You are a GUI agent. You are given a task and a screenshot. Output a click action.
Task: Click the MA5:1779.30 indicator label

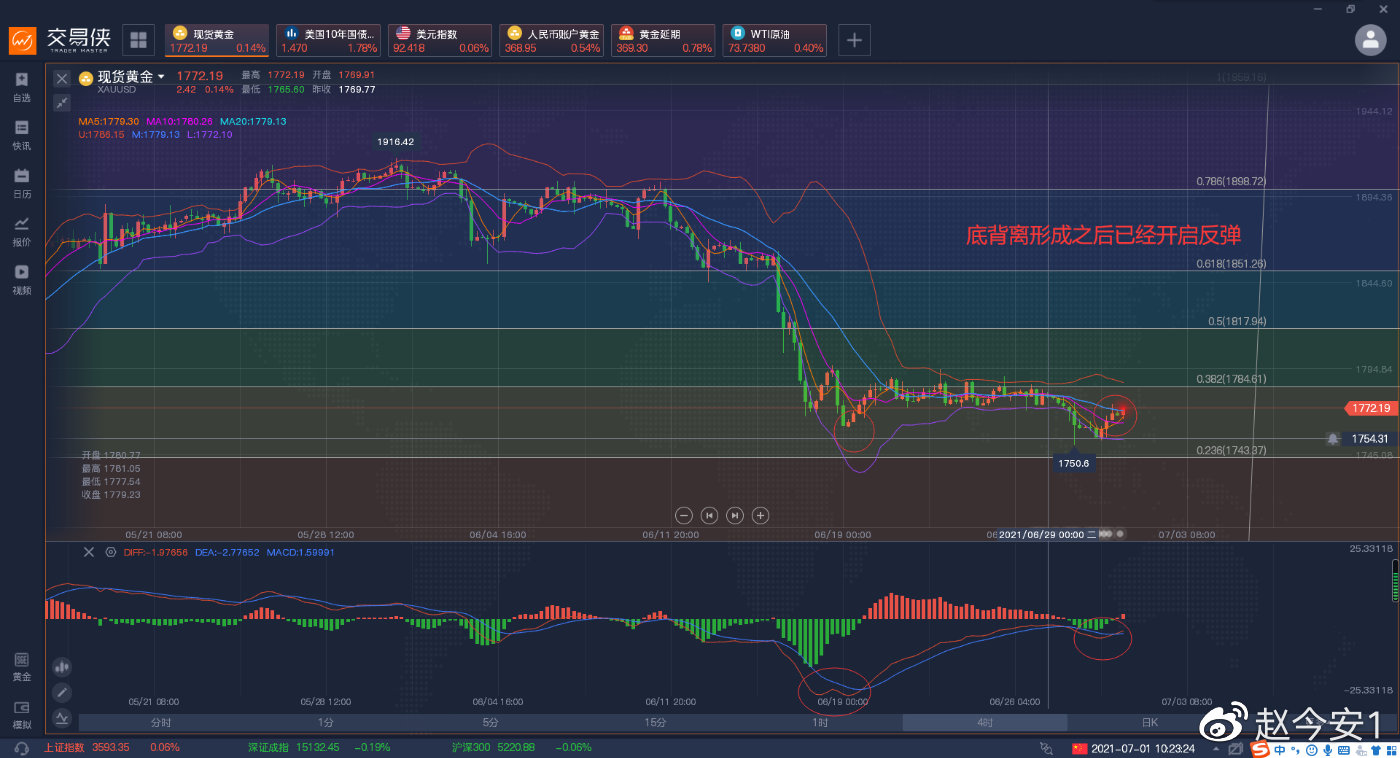click(109, 121)
